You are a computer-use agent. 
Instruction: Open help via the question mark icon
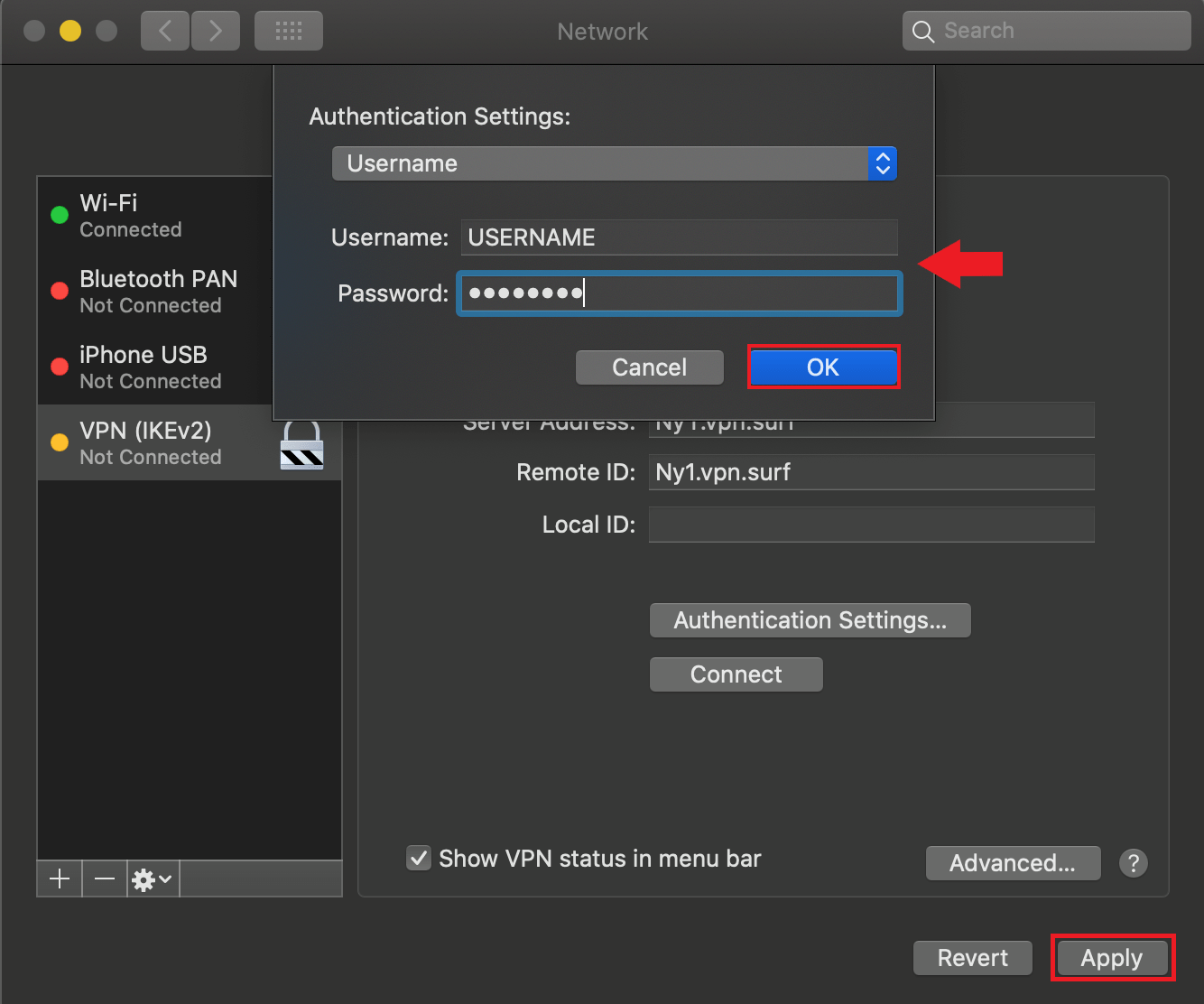[1134, 863]
